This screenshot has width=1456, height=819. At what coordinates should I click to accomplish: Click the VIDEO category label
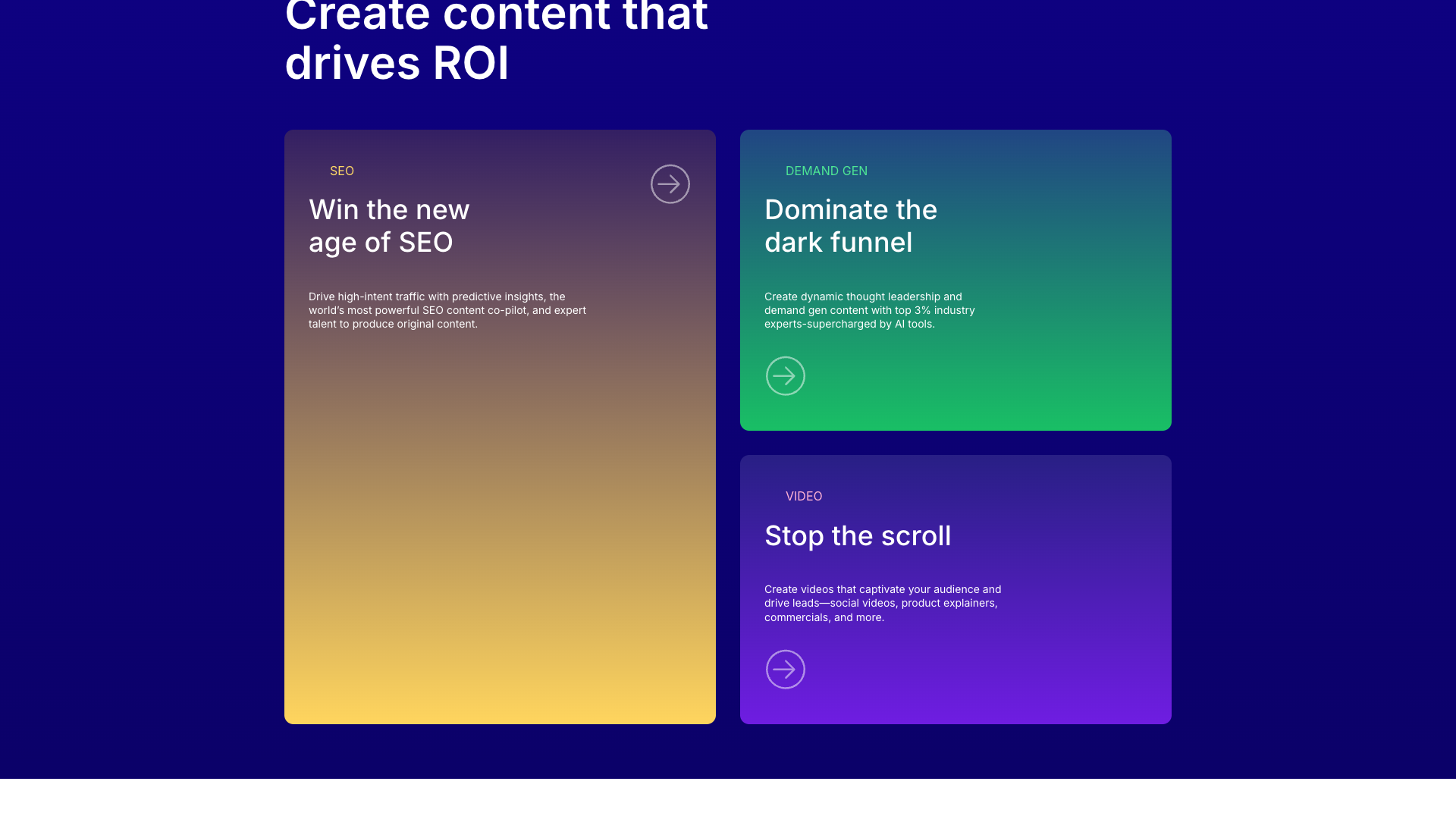(x=804, y=496)
